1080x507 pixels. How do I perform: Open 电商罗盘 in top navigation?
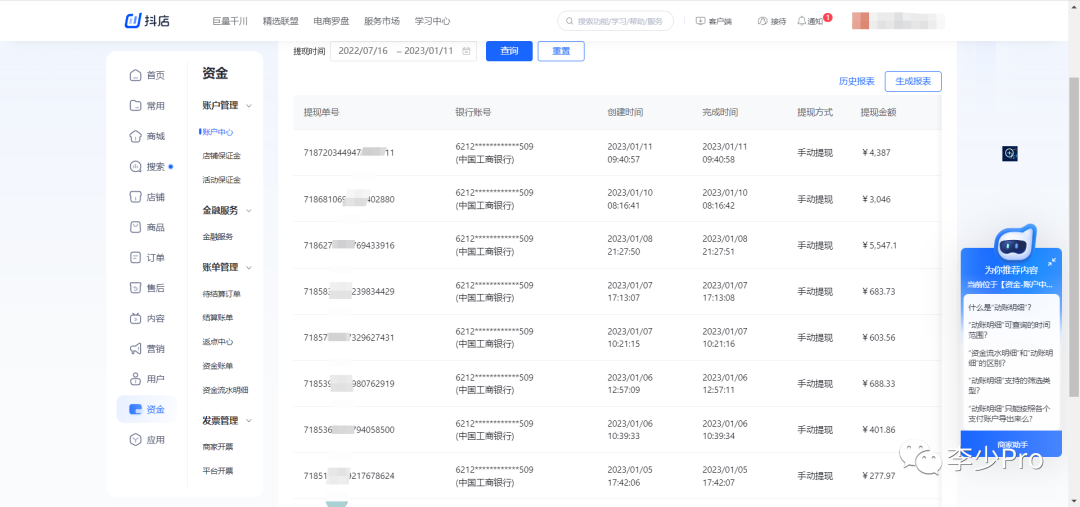pyautogui.click(x=331, y=21)
